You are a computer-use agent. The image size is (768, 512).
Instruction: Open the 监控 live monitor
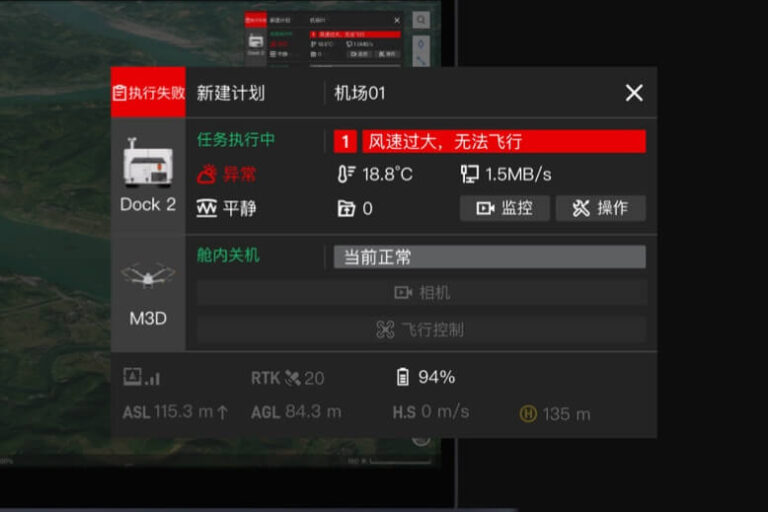pos(504,208)
